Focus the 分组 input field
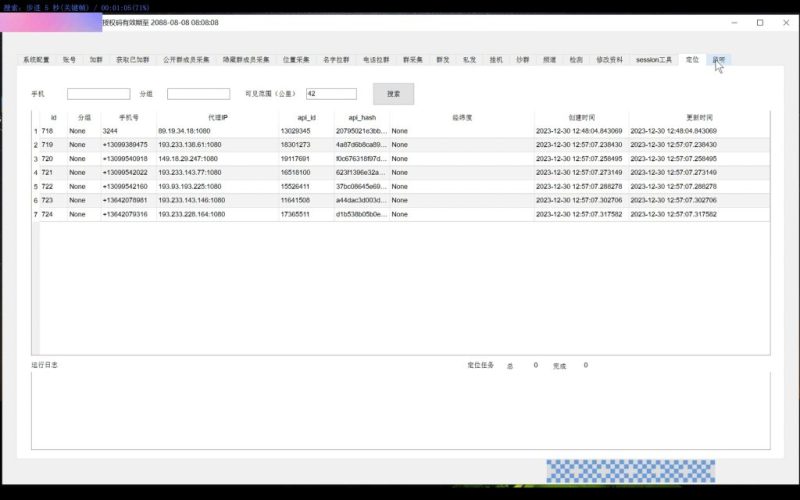The image size is (800, 500). pos(198,94)
